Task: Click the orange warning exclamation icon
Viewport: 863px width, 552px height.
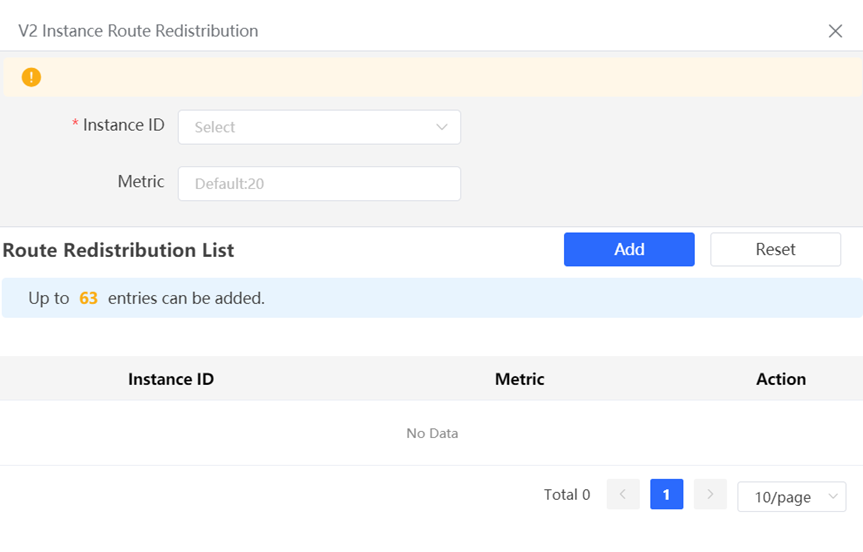Action: point(31,77)
